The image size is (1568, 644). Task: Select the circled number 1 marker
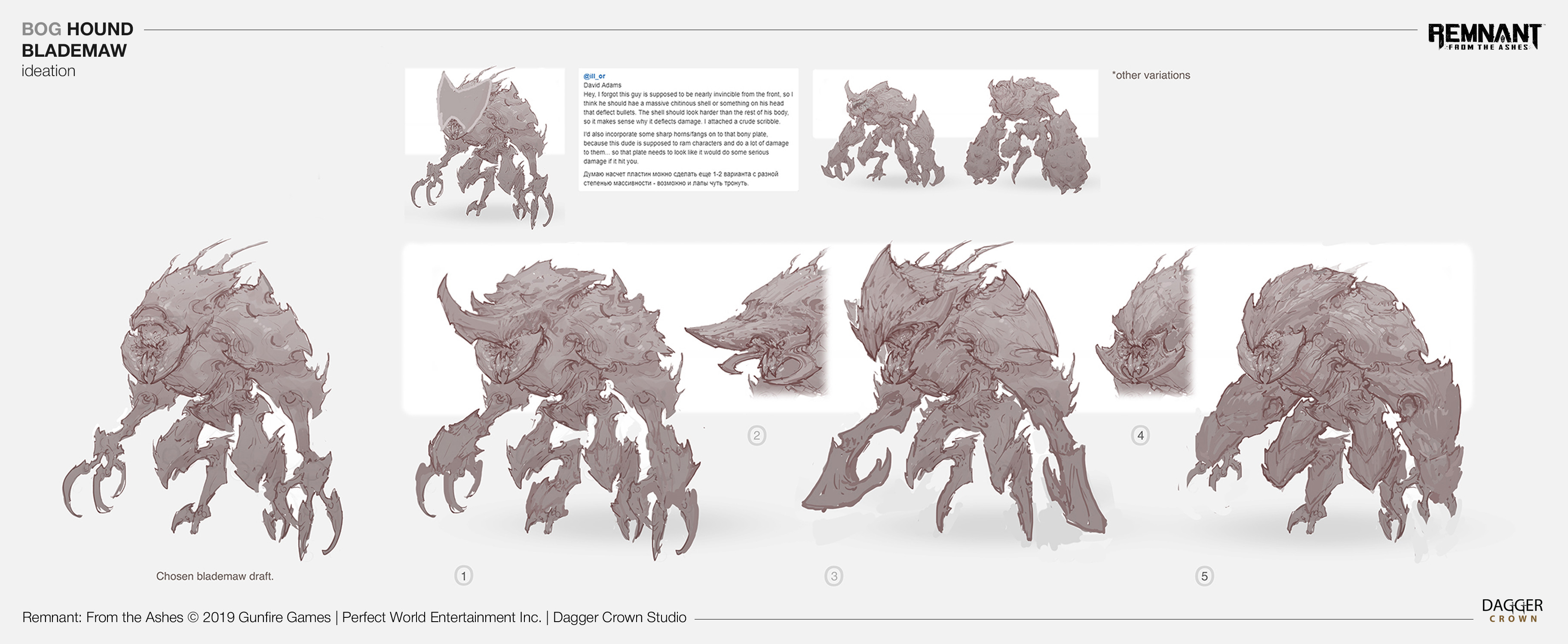tap(464, 576)
